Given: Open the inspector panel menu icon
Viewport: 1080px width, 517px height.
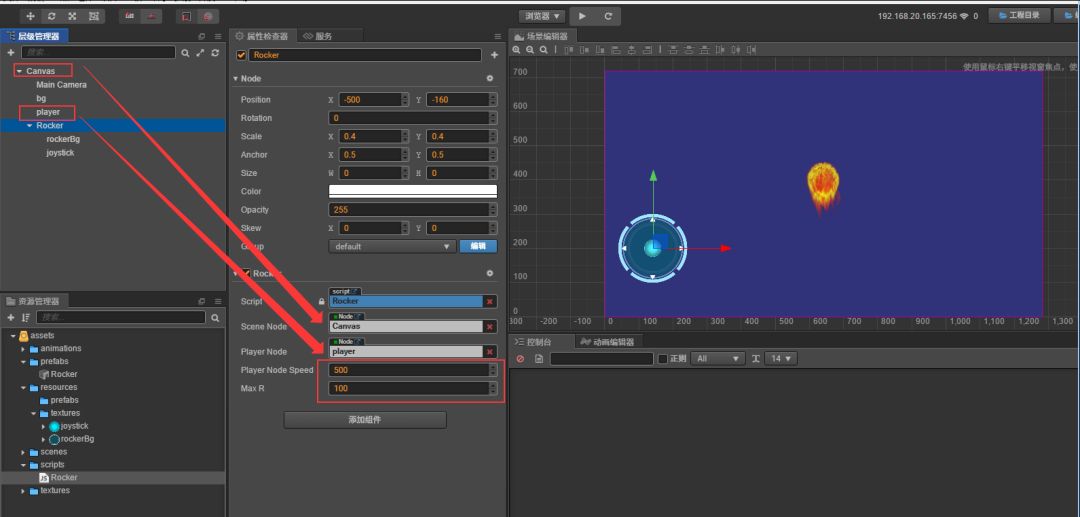Looking at the screenshot, I should (x=497, y=36).
